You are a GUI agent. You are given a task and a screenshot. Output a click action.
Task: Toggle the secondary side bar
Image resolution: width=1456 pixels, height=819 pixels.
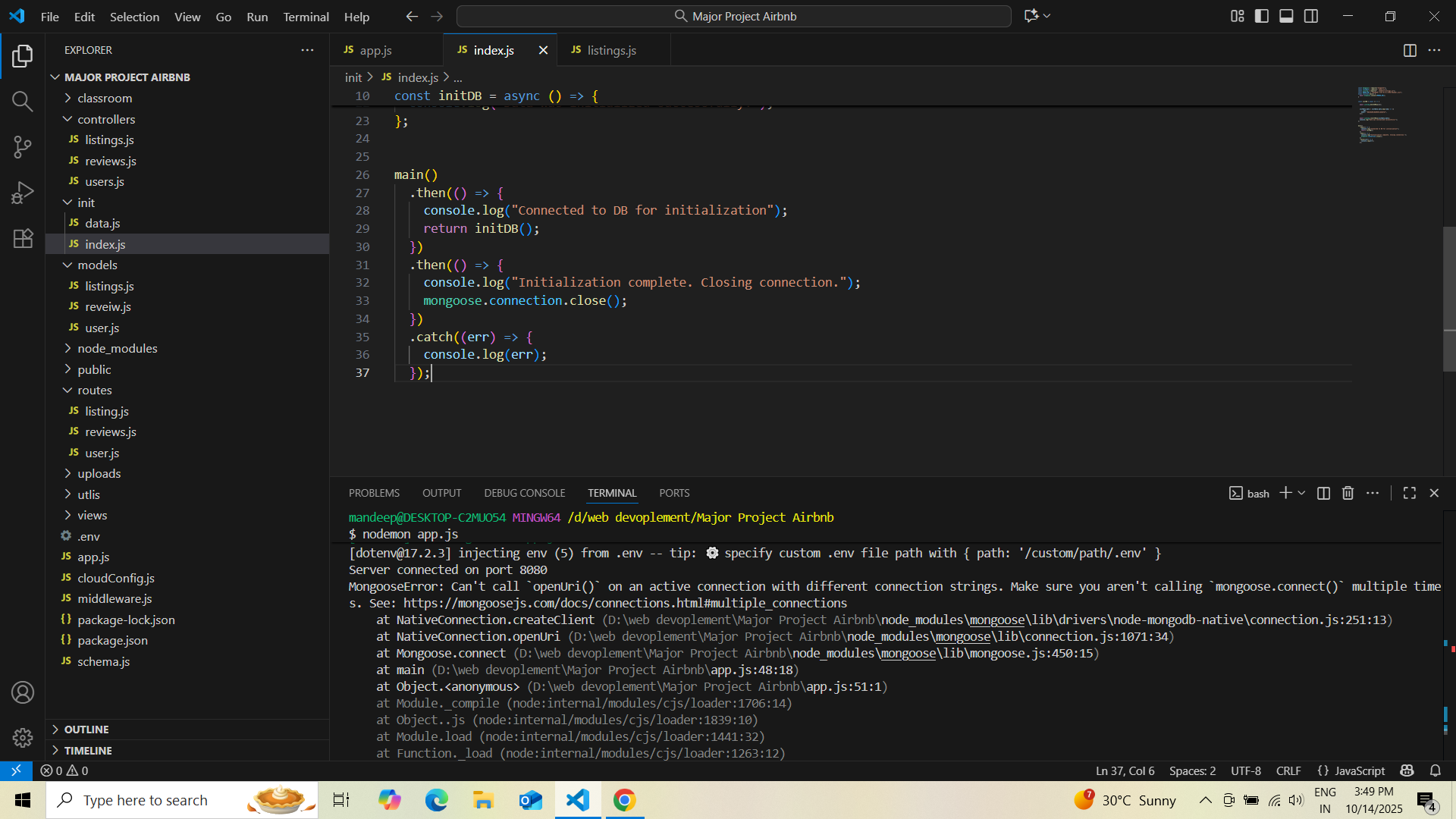(1311, 16)
